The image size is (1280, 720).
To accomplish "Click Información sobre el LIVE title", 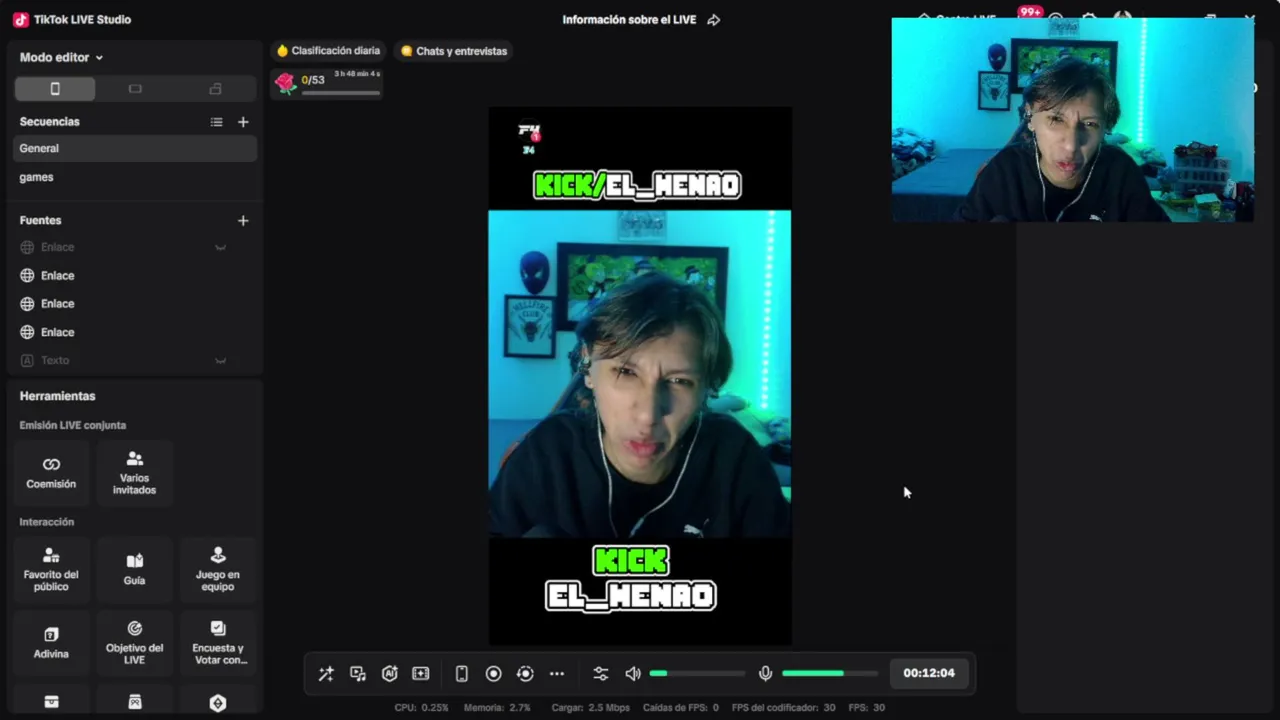I will coord(629,20).
